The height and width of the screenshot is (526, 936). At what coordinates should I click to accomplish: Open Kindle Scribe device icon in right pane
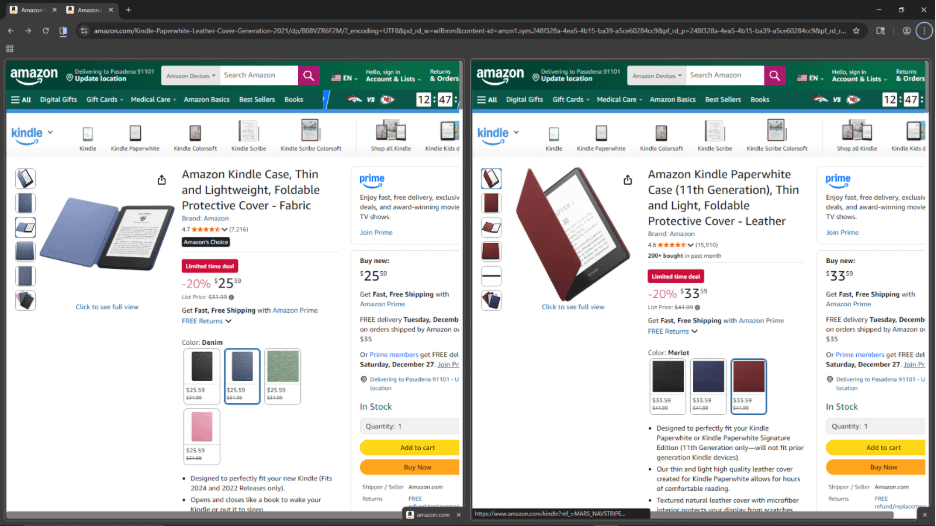click(x=715, y=136)
